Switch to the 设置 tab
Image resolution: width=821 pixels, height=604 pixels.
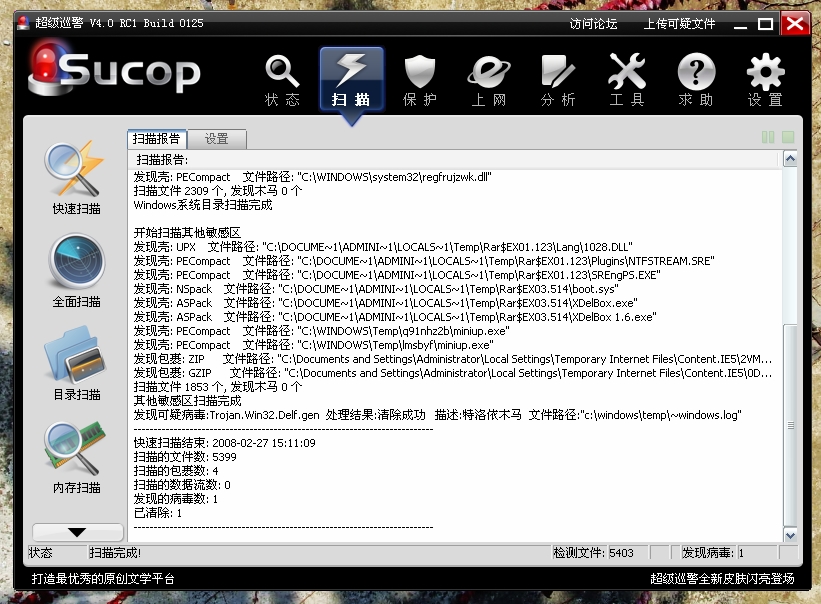216,139
